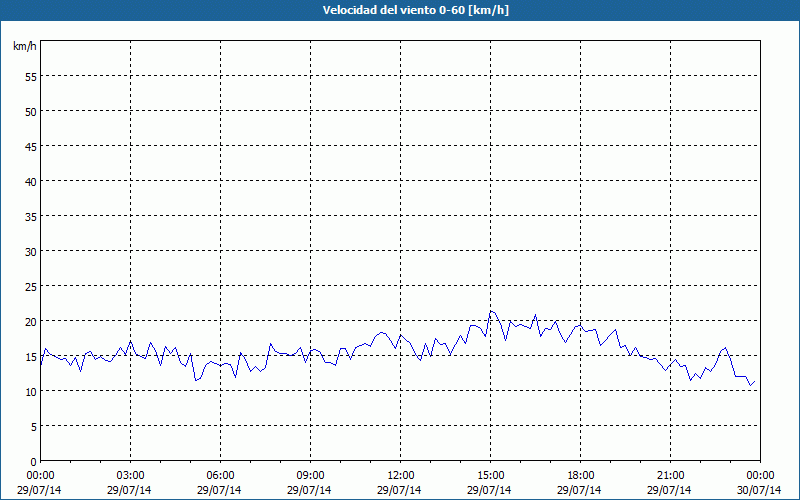Click the chart title 'Velocidad del viento 0-60 [km/h]'
Viewport: 800px width, 500px height.
coord(416,10)
